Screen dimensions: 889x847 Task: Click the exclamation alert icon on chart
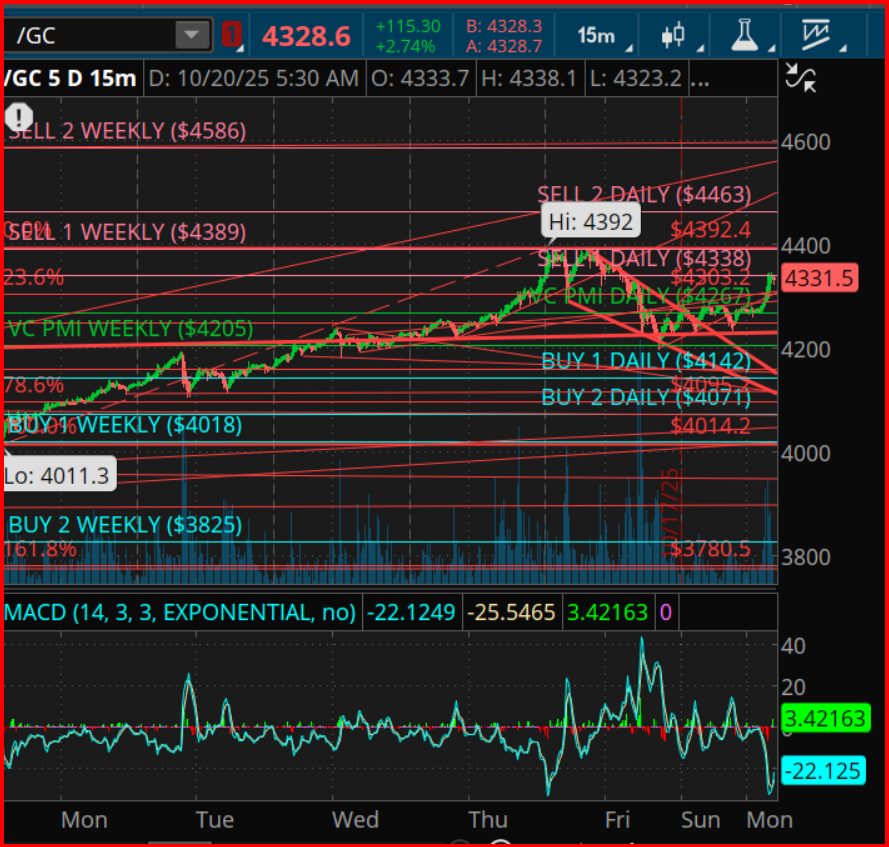(21, 117)
